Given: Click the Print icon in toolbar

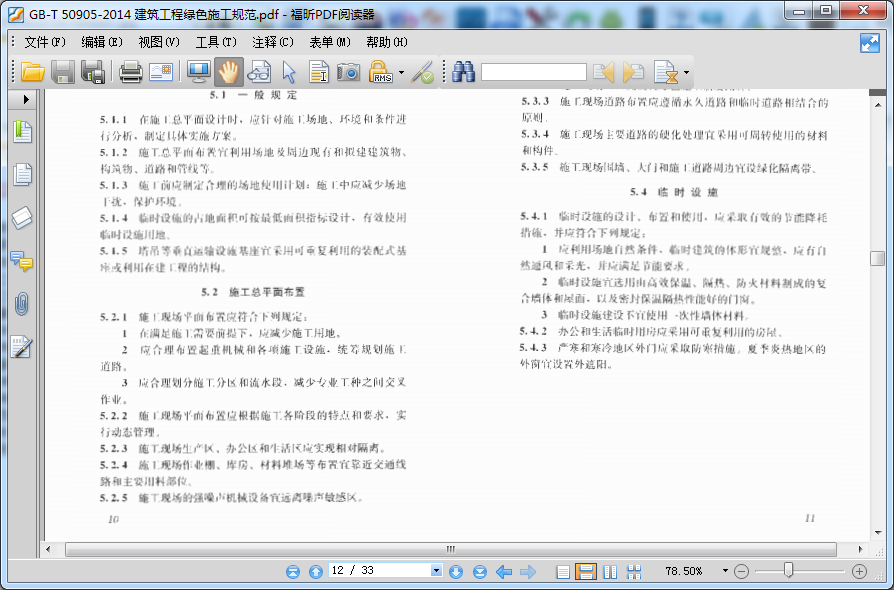Looking at the screenshot, I should coord(131,72).
